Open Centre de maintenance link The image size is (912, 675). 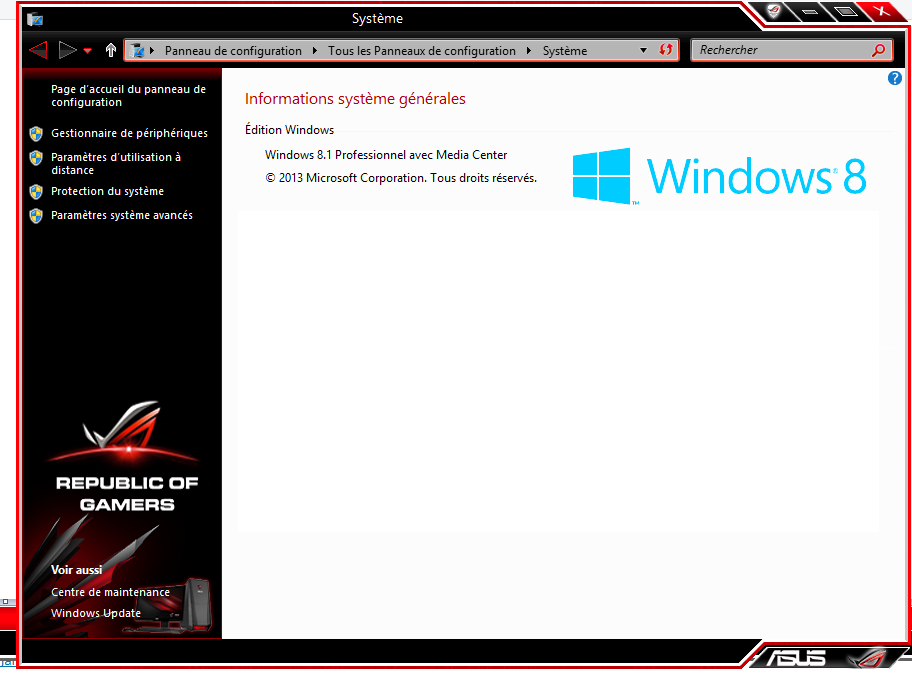[x=111, y=592]
